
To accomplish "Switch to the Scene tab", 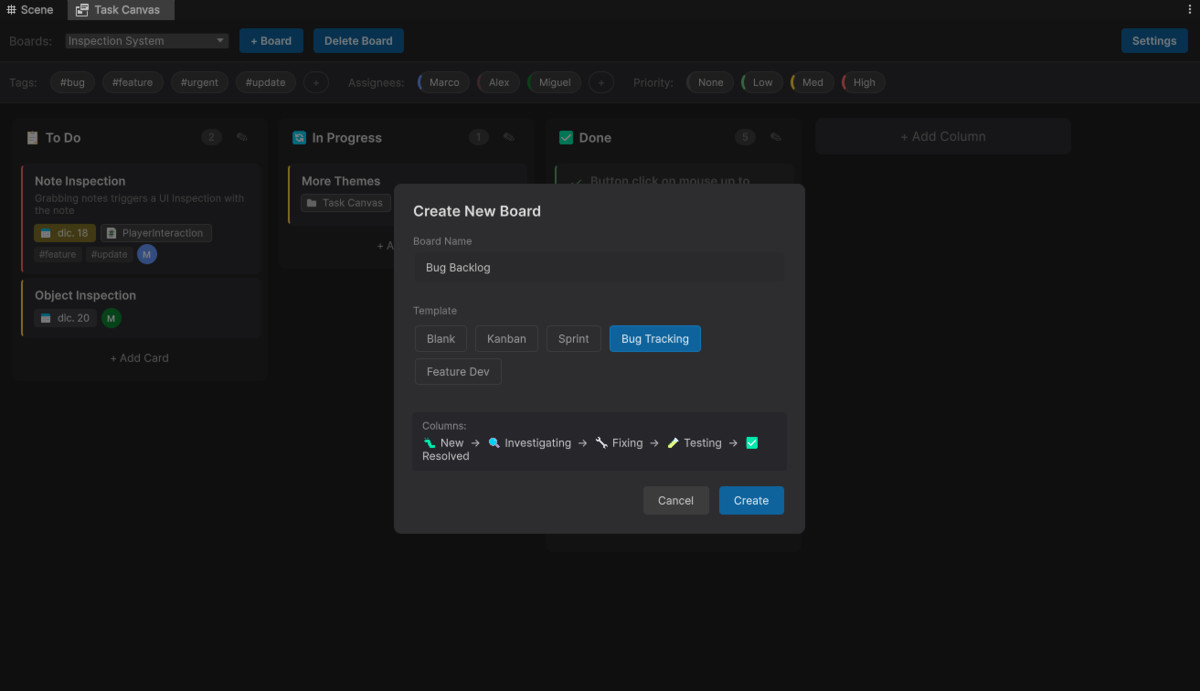I will pyautogui.click(x=30, y=9).
